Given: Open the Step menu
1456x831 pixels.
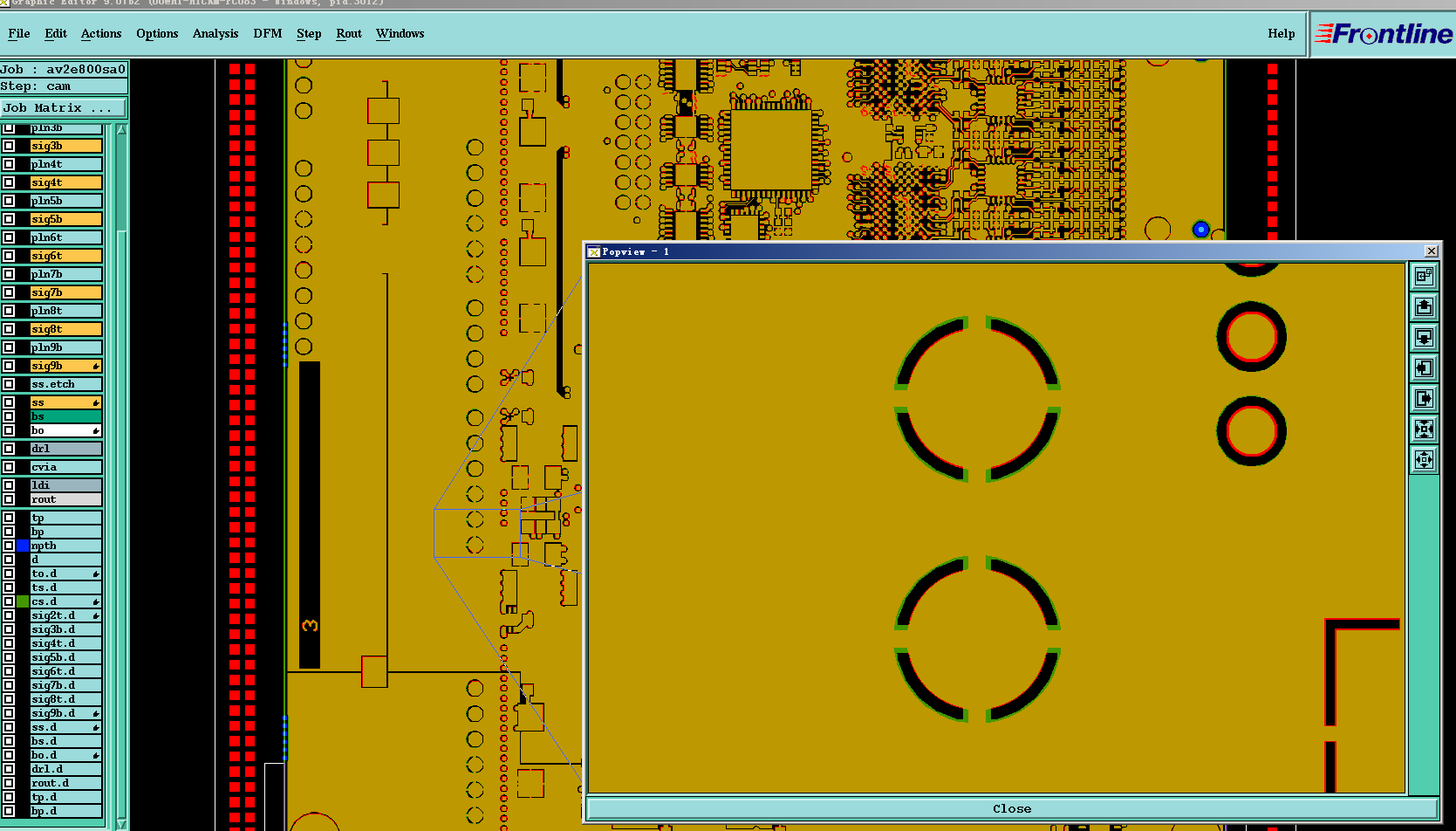Looking at the screenshot, I should [309, 34].
